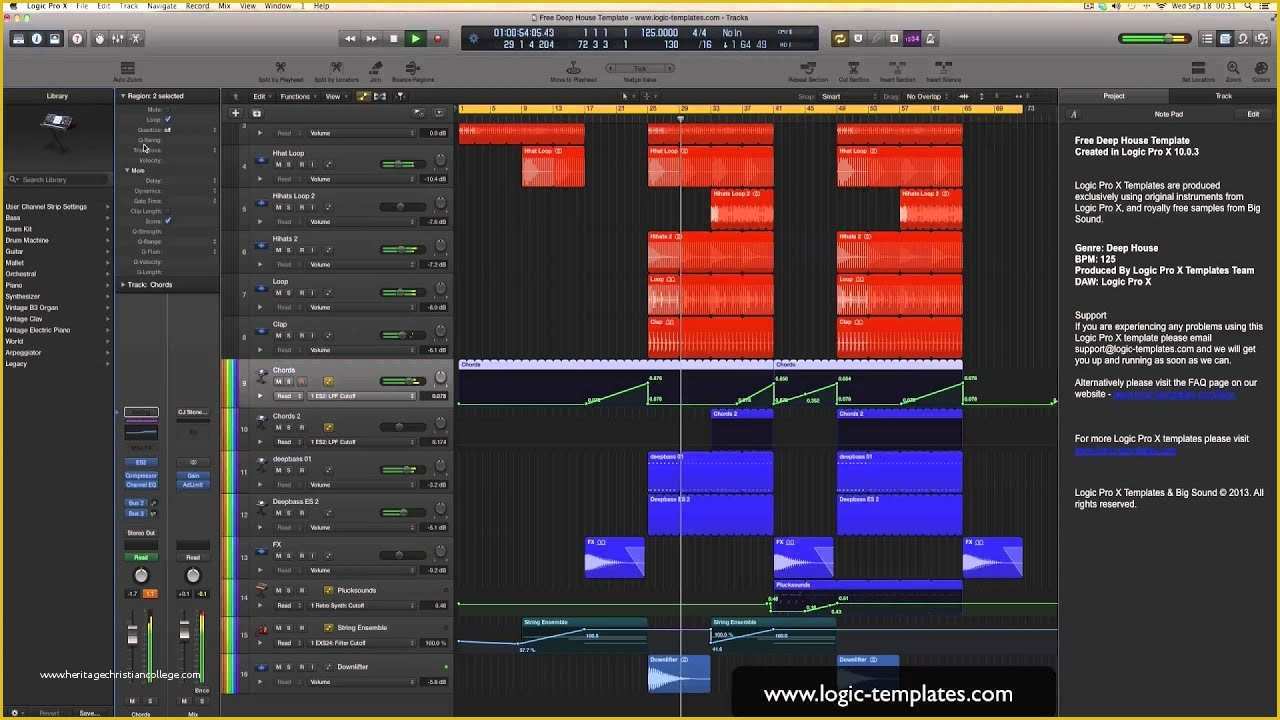
Task: Click Repeat Section toolbar icon
Action: [808, 72]
